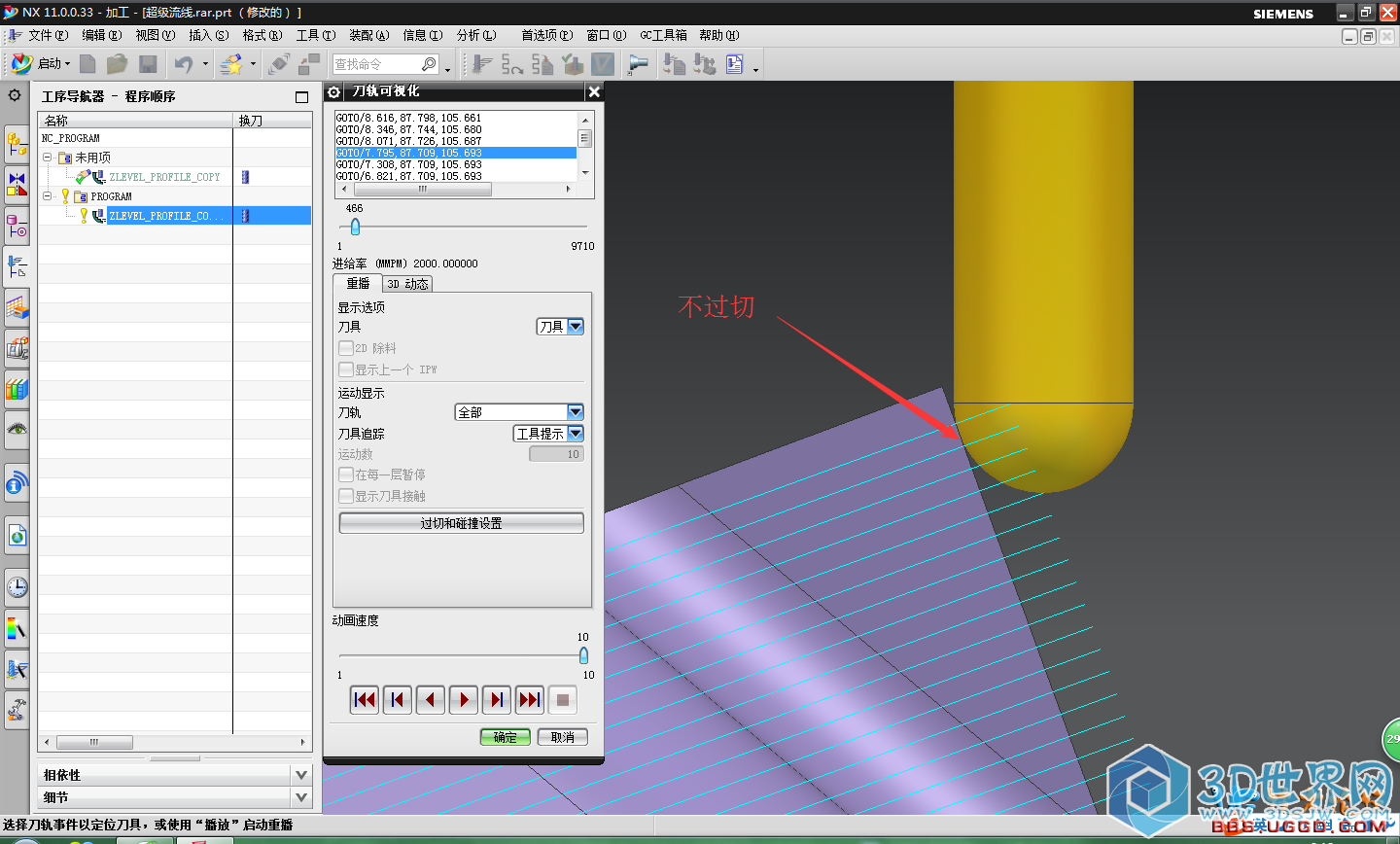Screen dimensions: 1400x844
Task: Open the Operation Navigator sidebar tab
Action: click(x=17, y=265)
